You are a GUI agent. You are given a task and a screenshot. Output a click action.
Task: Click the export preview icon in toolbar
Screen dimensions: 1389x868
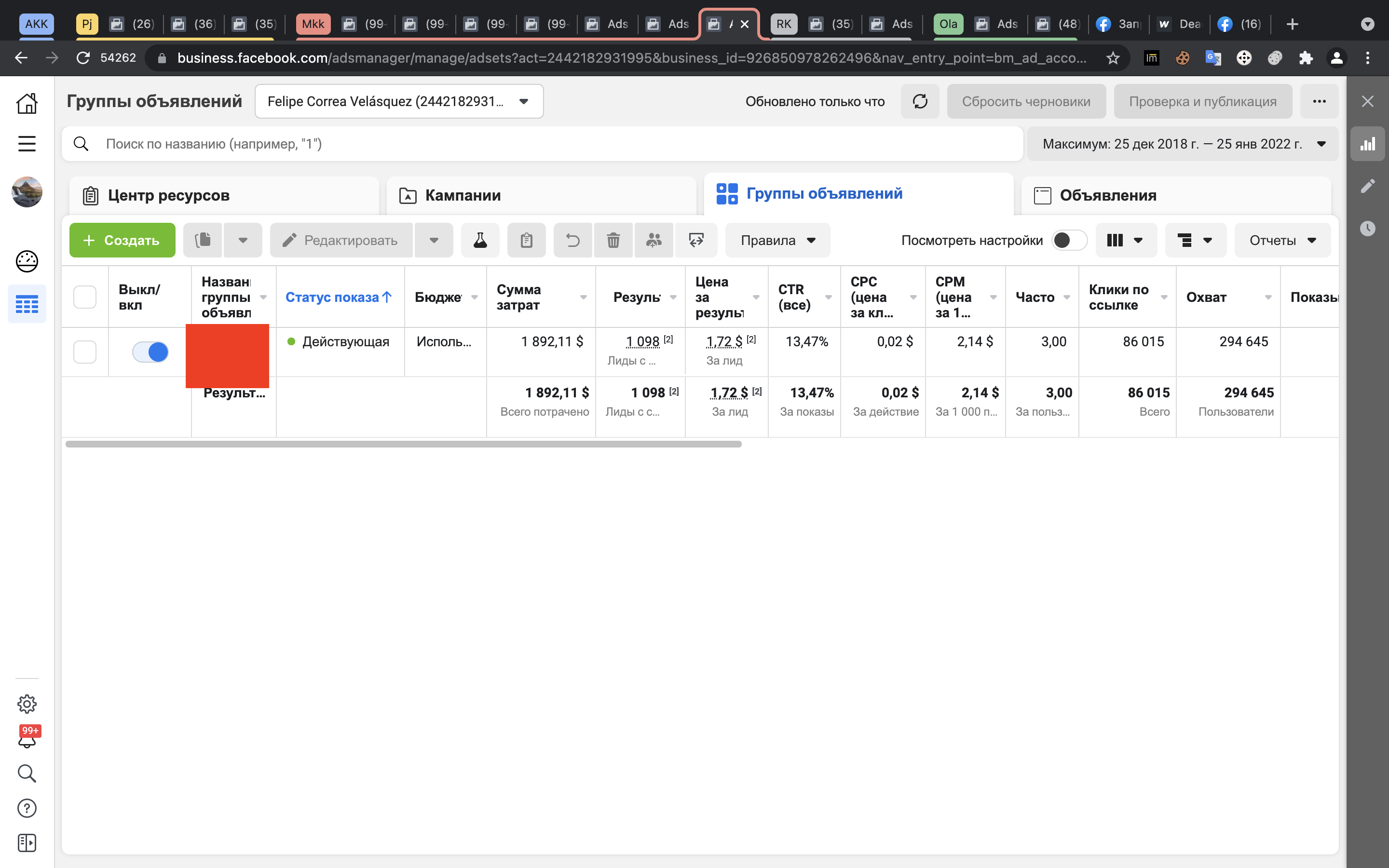tap(696, 240)
